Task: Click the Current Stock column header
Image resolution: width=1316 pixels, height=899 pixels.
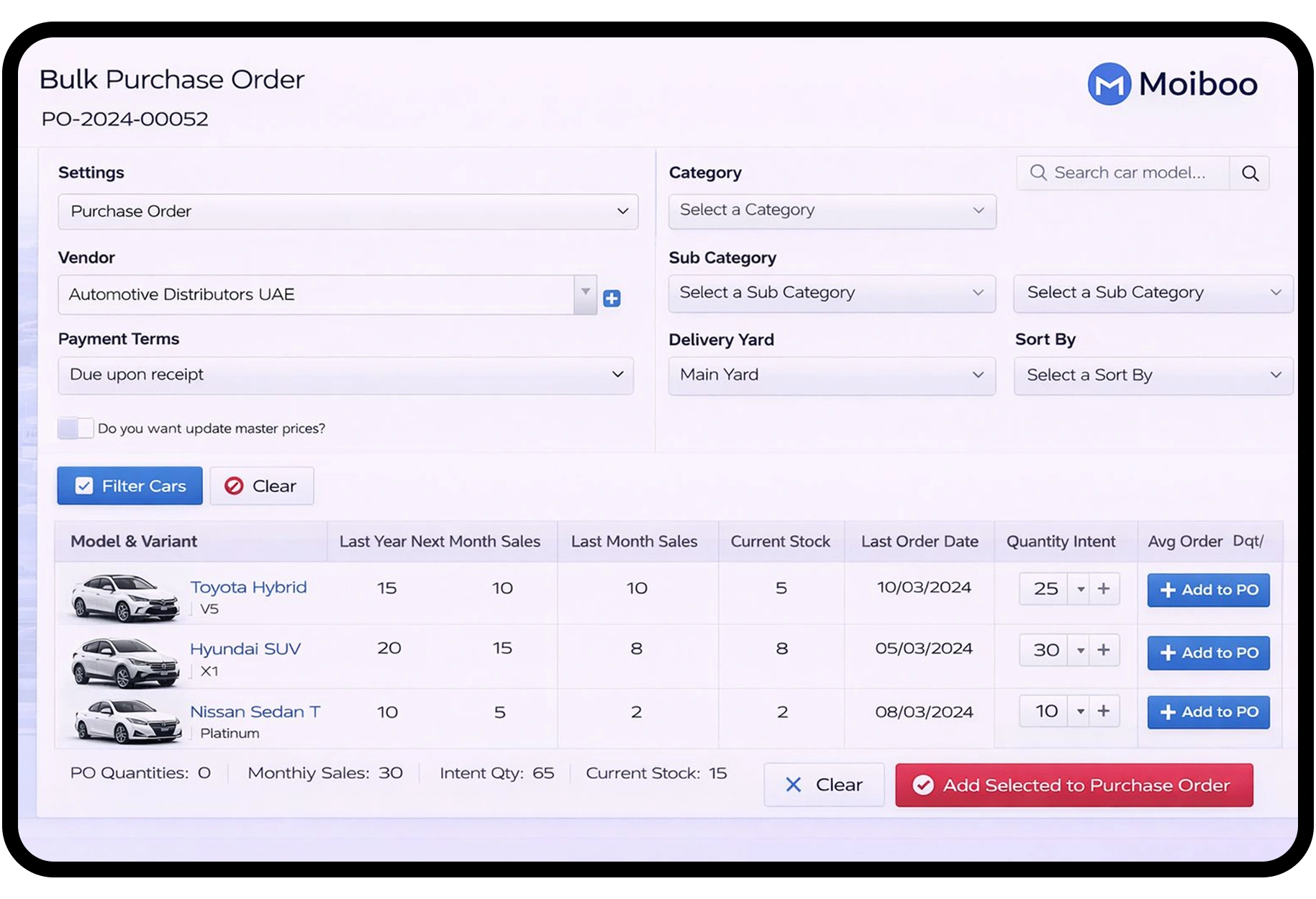Action: 781,542
